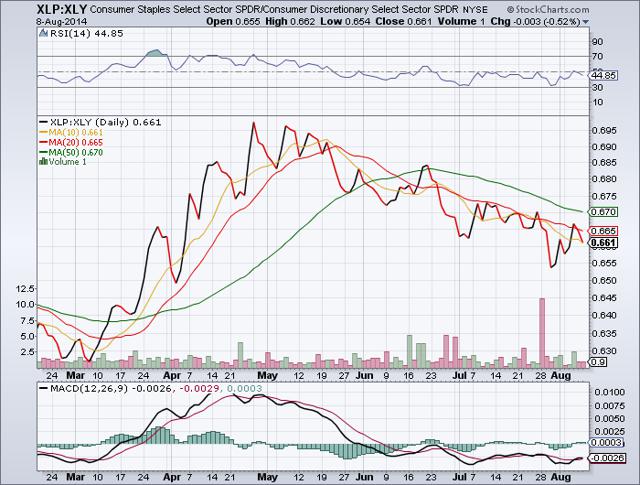This screenshot has height=485, width=640.
Task: Click the Mar label on the MACD panel axis
Action: click(75, 476)
